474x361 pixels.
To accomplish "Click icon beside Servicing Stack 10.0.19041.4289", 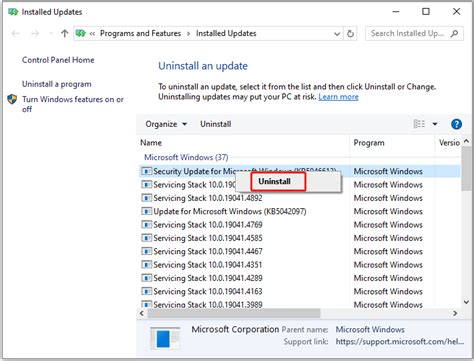I will pyautogui.click(x=146, y=278).
